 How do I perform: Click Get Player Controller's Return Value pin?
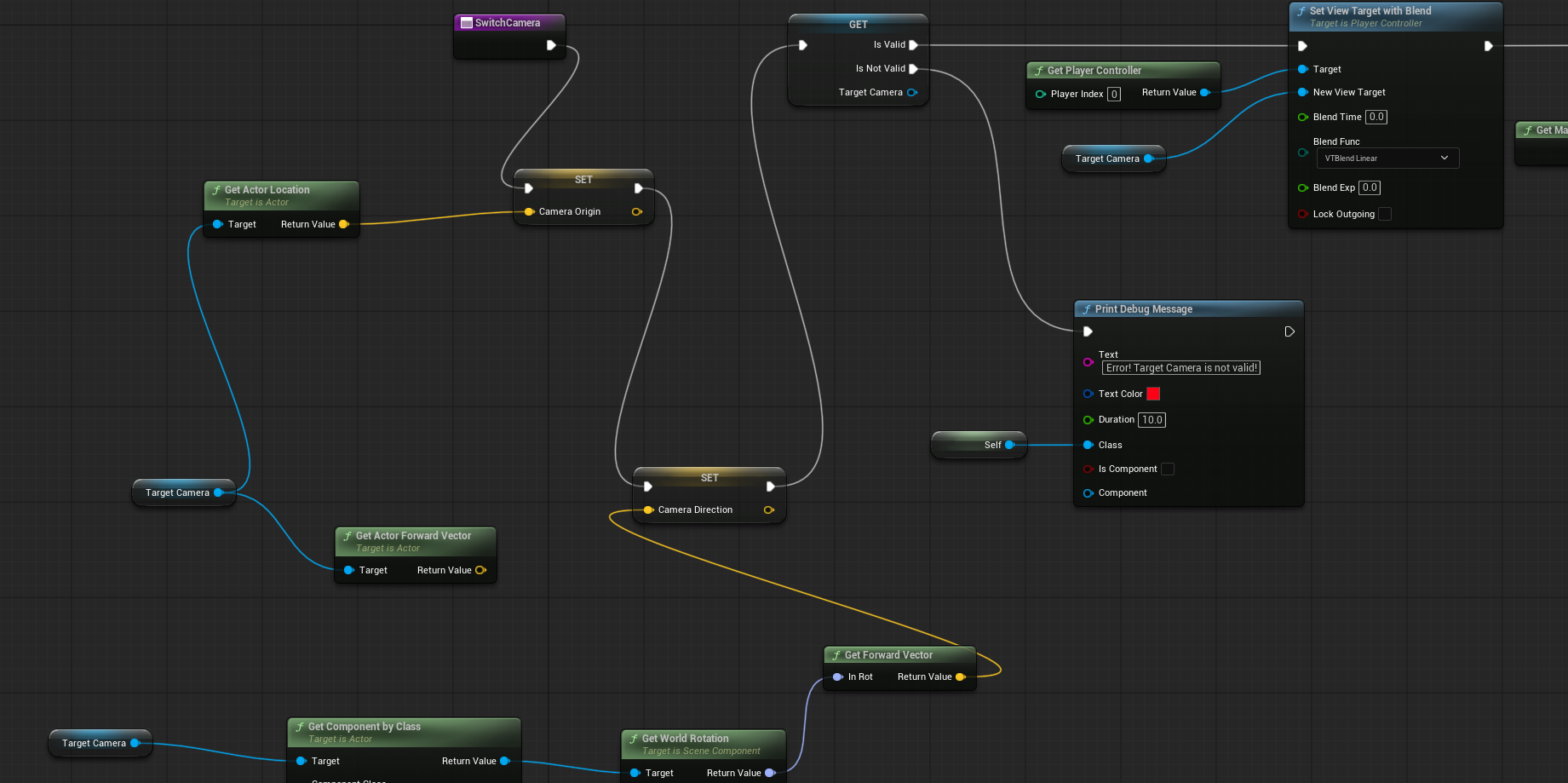[1204, 93]
